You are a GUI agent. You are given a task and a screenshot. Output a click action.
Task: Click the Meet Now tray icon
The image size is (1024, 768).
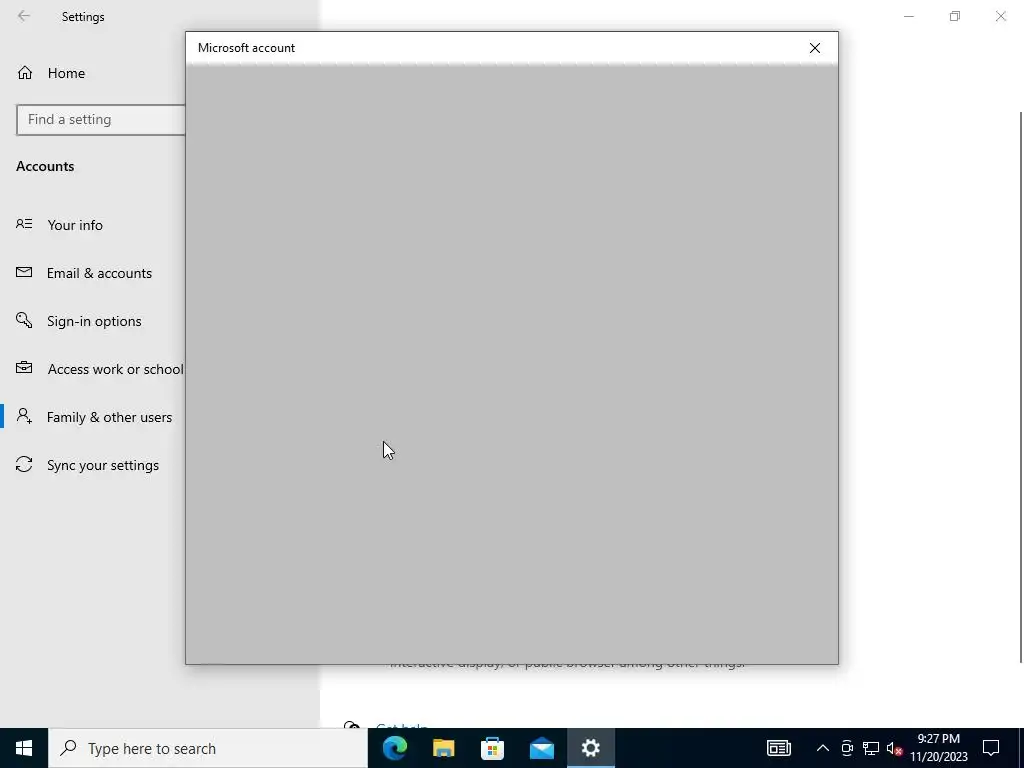847,748
